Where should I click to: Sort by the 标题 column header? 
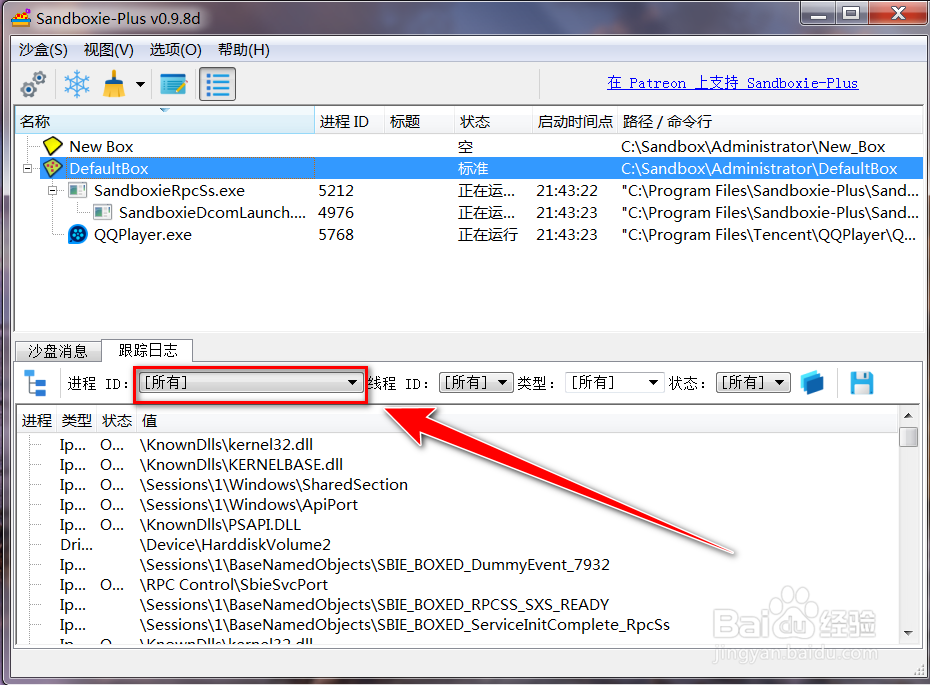[x=419, y=122]
